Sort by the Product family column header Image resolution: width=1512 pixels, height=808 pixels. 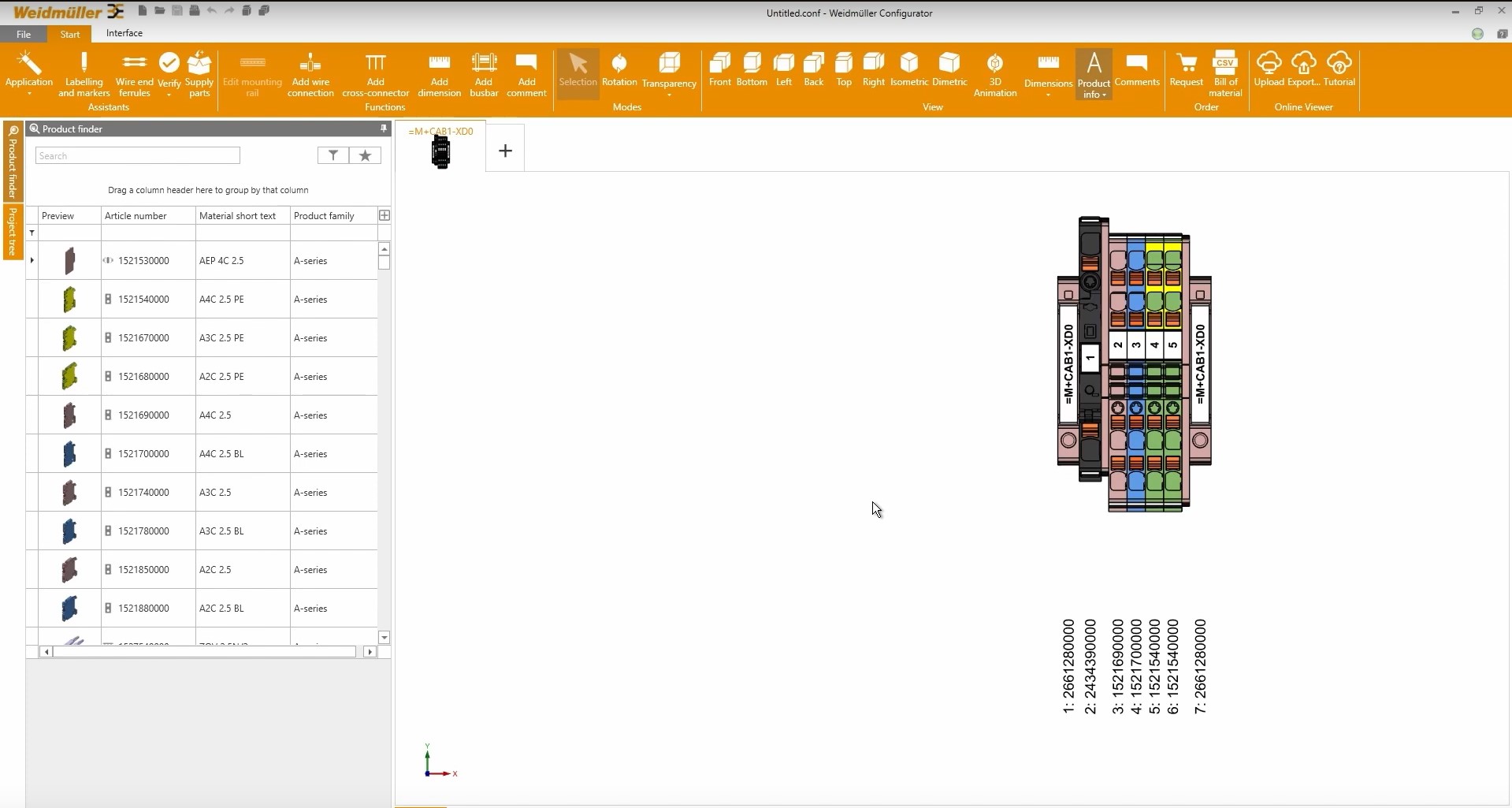333,215
